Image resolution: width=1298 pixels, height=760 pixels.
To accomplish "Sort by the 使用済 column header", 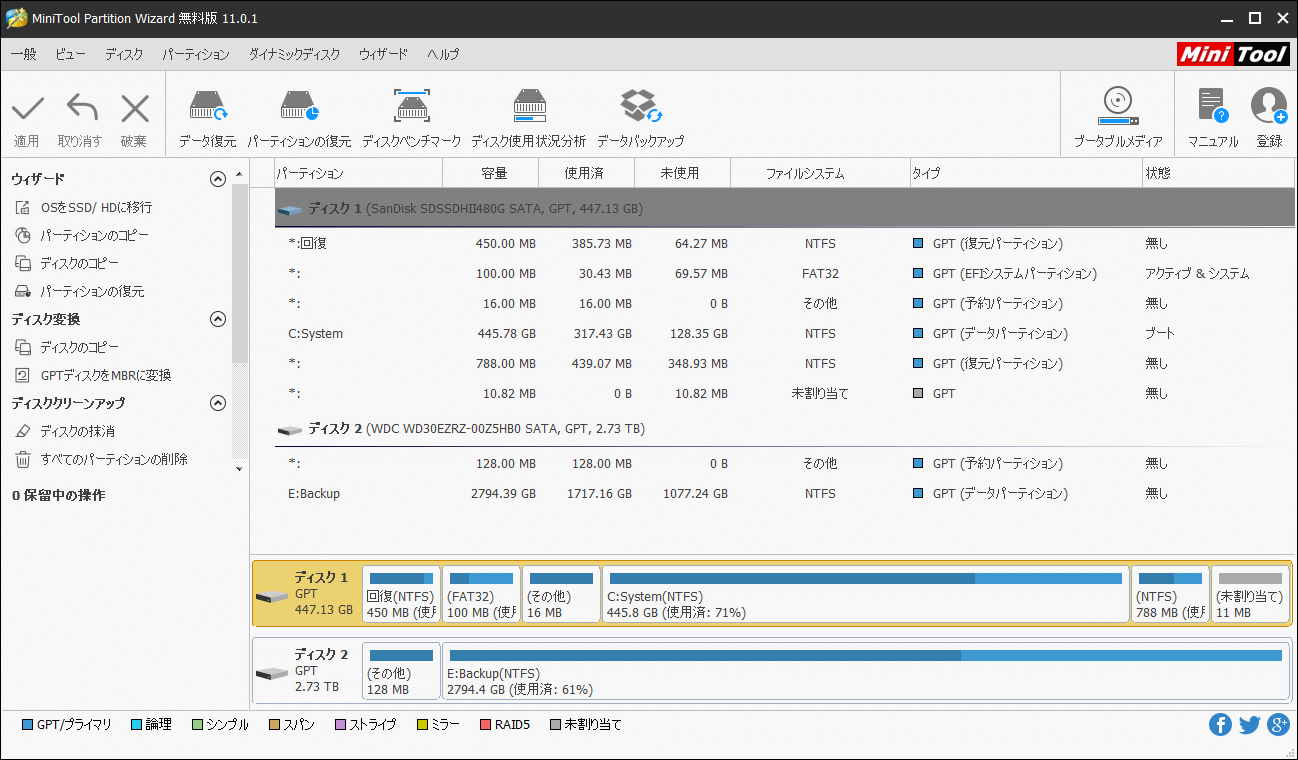I will (586, 173).
